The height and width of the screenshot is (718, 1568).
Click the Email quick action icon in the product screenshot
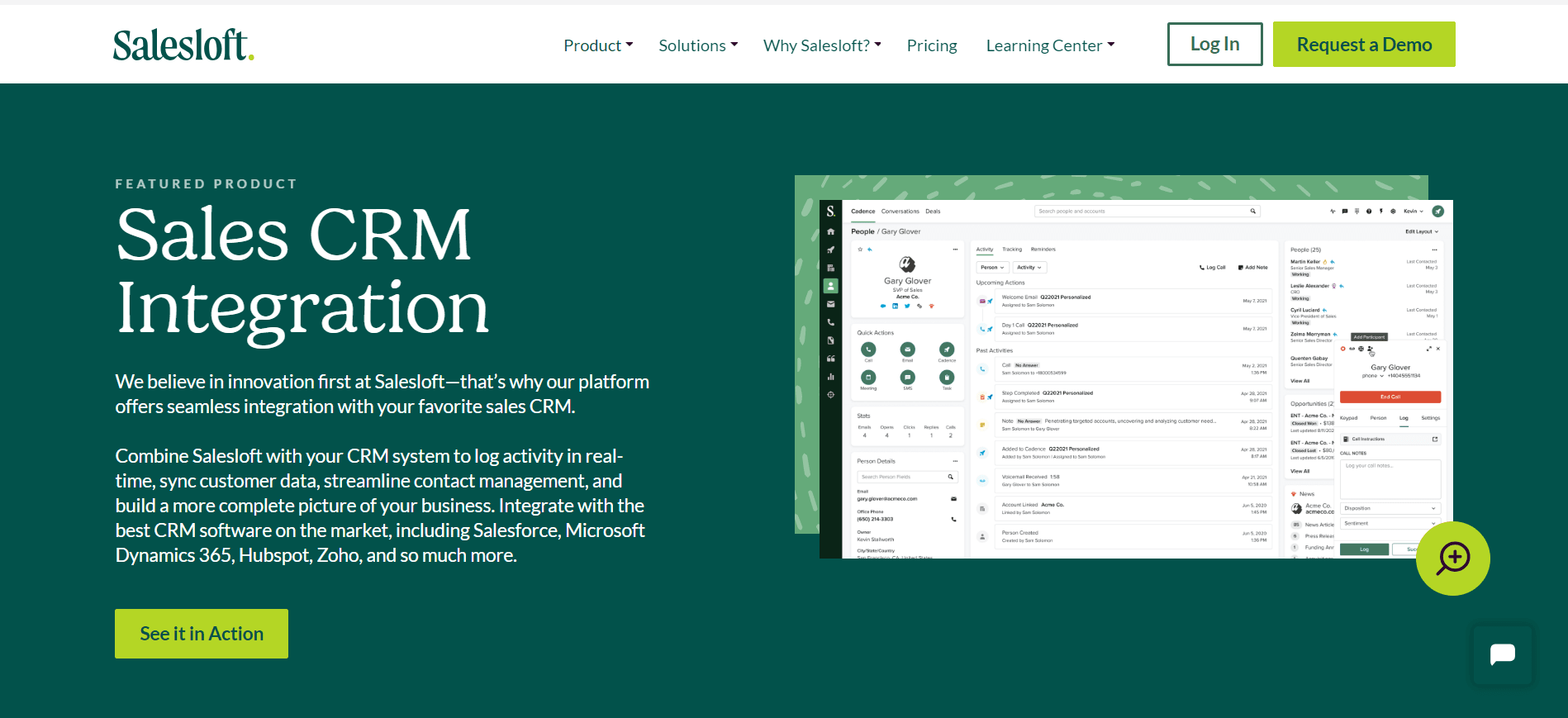[x=907, y=349]
